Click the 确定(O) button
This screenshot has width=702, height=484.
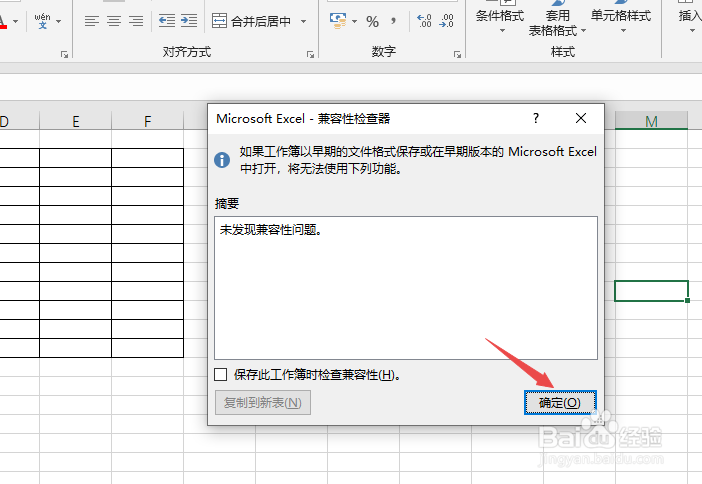[560, 403]
